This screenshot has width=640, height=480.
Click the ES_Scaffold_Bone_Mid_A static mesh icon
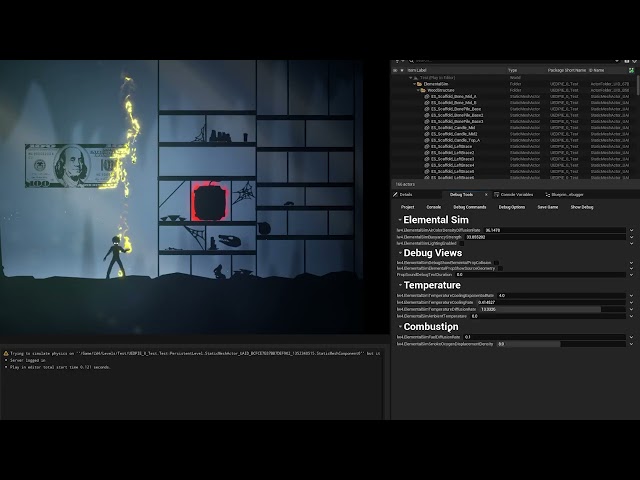click(427, 96)
